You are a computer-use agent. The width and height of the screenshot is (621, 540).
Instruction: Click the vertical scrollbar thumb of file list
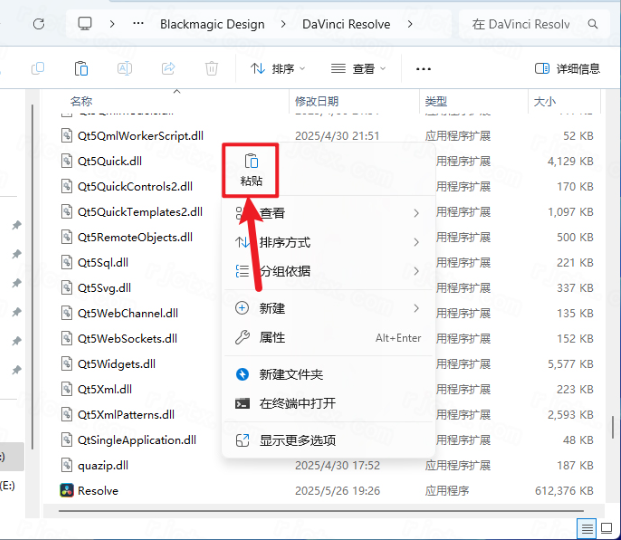[x=613, y=427]
